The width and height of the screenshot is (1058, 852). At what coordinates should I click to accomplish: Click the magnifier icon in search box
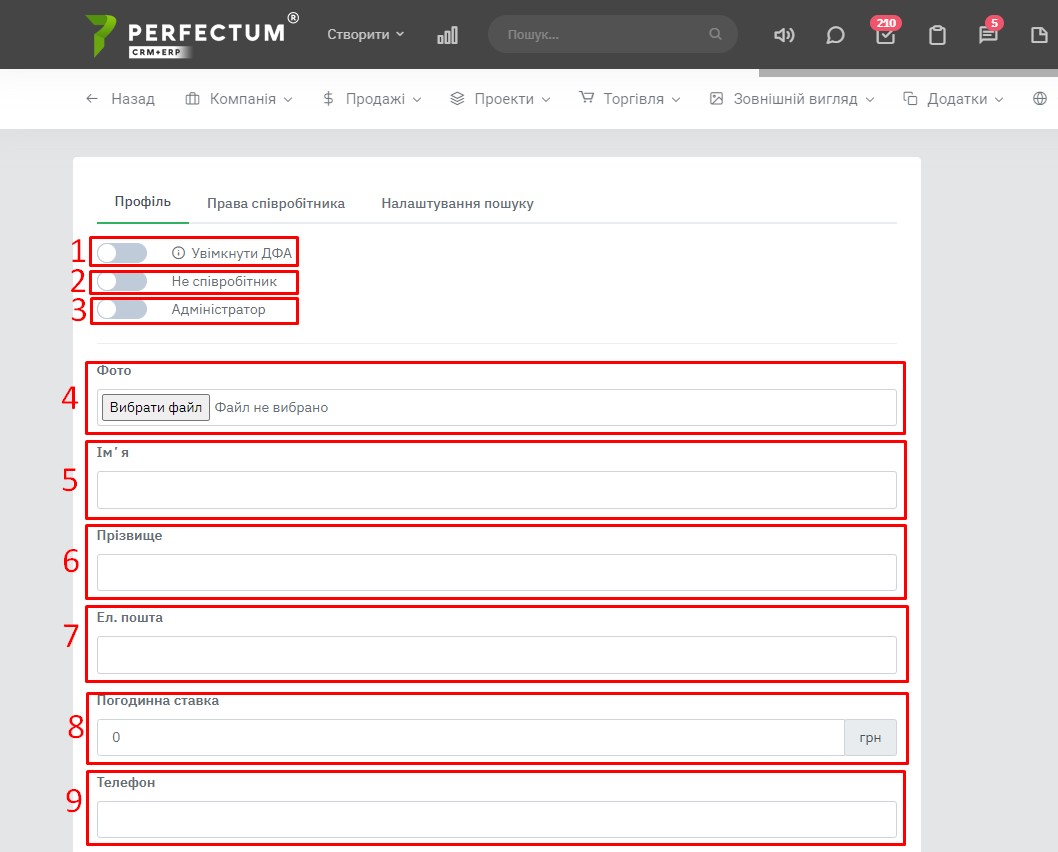(715, 34)
